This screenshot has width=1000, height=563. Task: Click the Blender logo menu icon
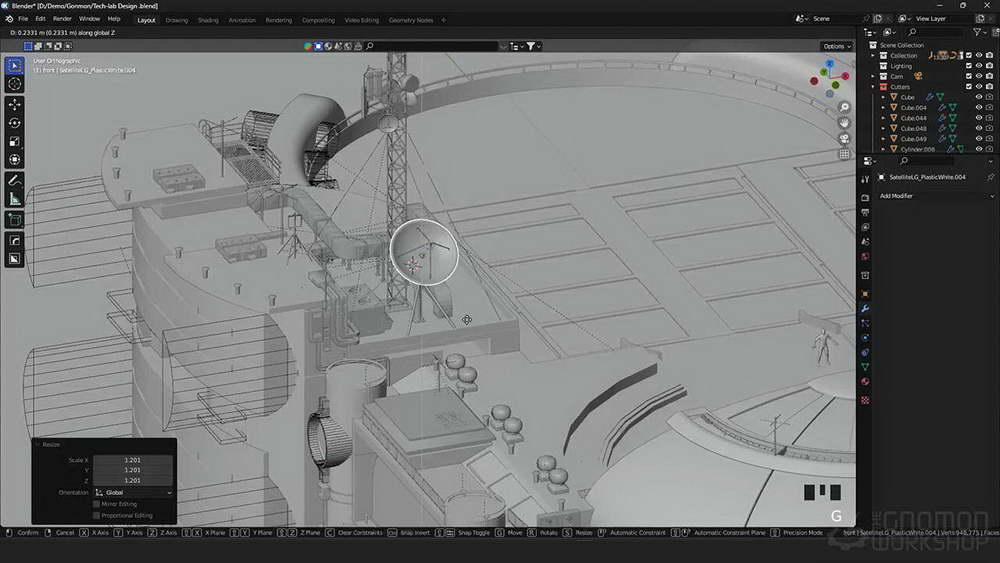9,19
